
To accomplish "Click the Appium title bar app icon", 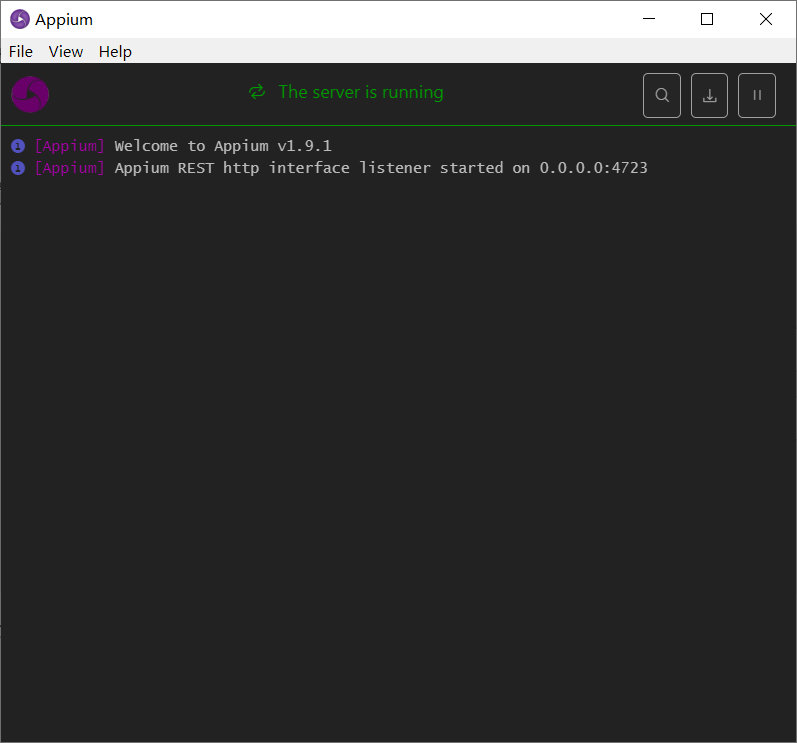I will coord(20,19).
